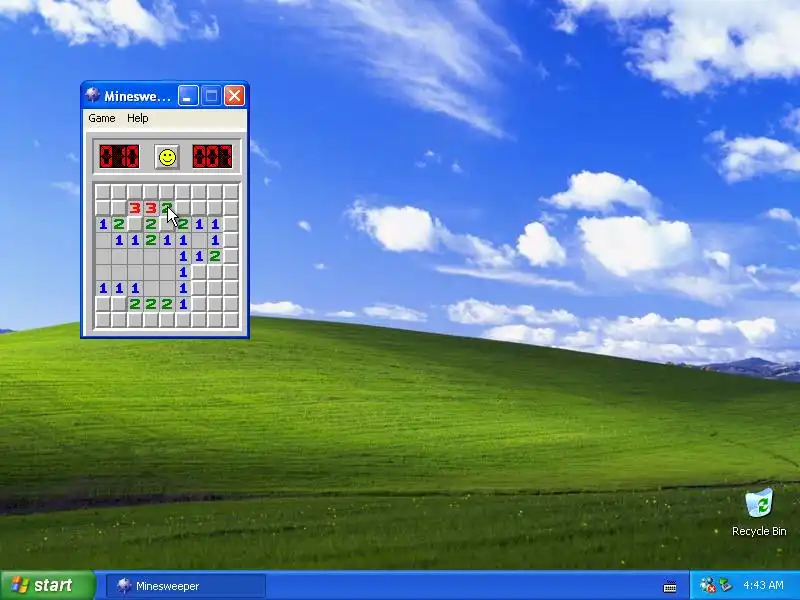Click the right red 3 tile
800x600 pixels.
[x=151, y=208]
